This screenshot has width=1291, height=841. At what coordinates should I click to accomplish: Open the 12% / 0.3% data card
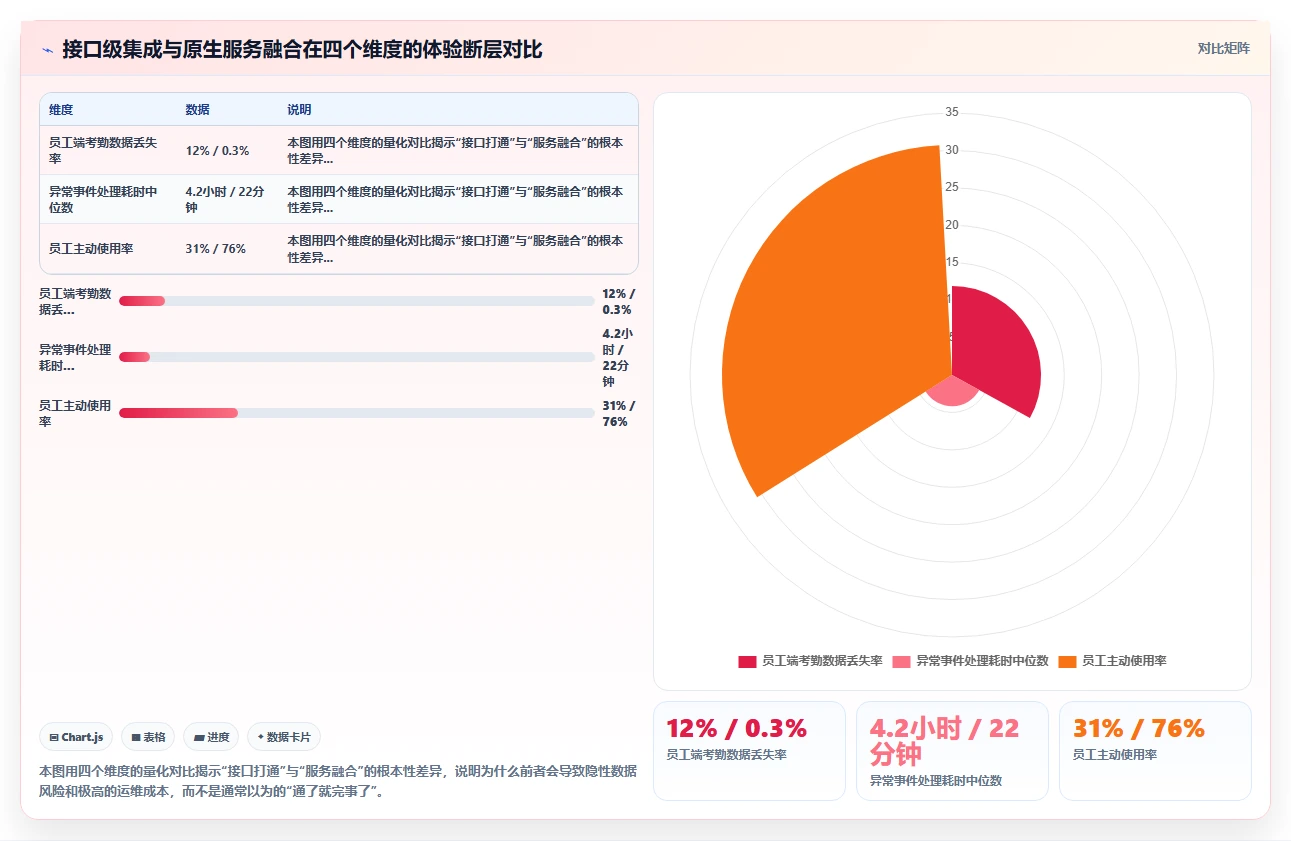pyautogui.click(x=749, y=751)
